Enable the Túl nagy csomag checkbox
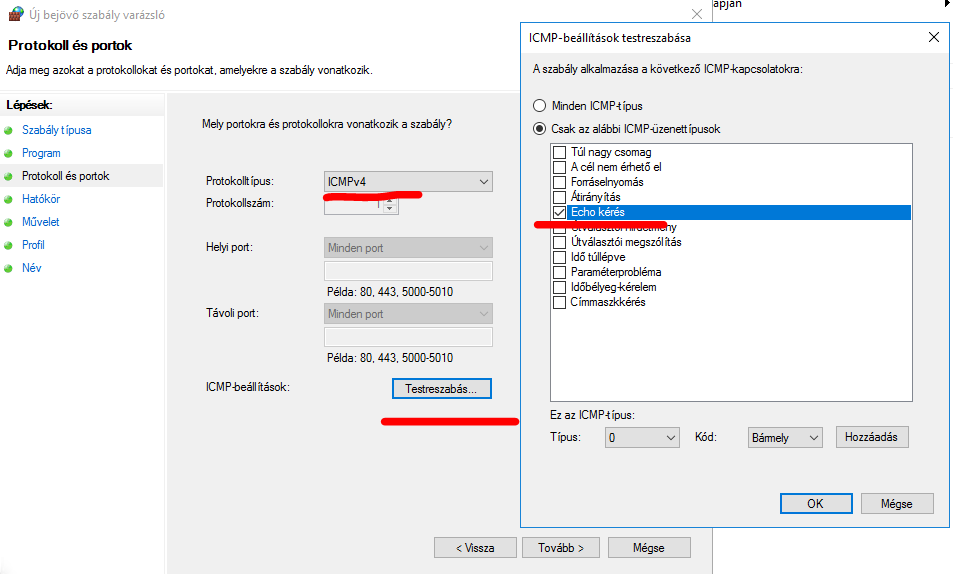The height and width of the screenshot is (574, 954). point(559,152)
